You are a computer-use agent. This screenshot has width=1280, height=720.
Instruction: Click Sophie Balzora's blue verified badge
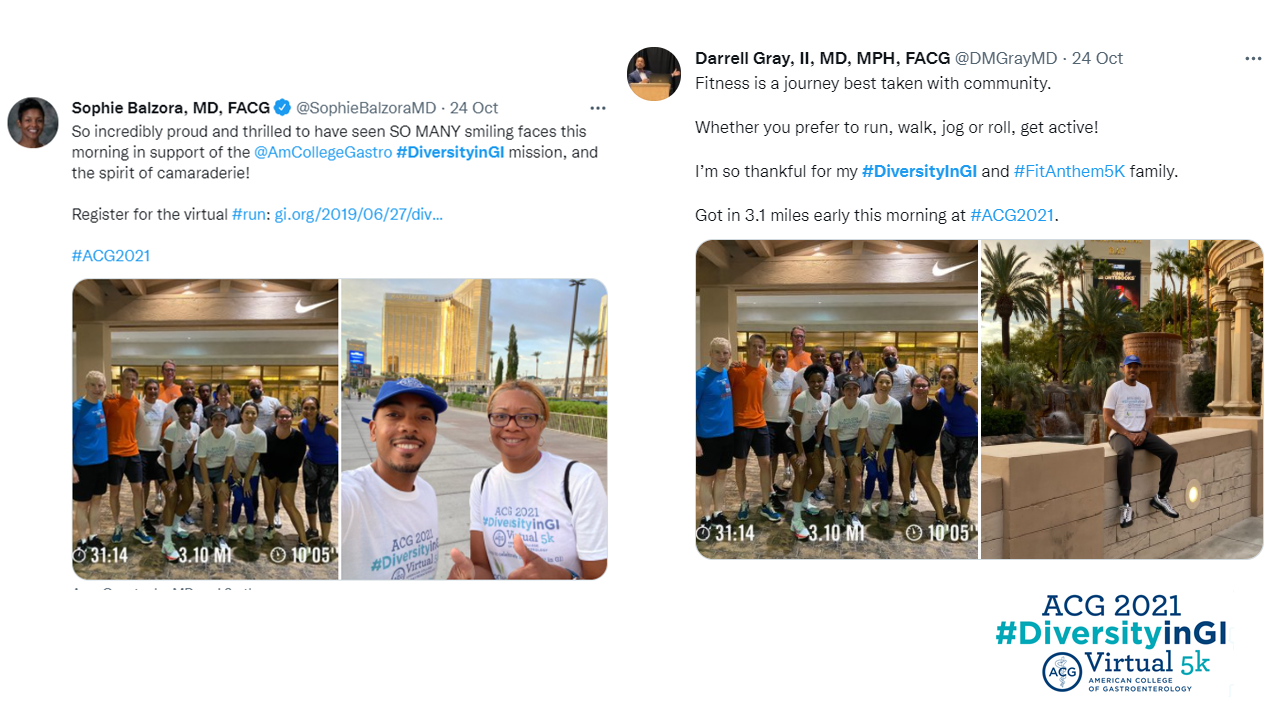283,108
